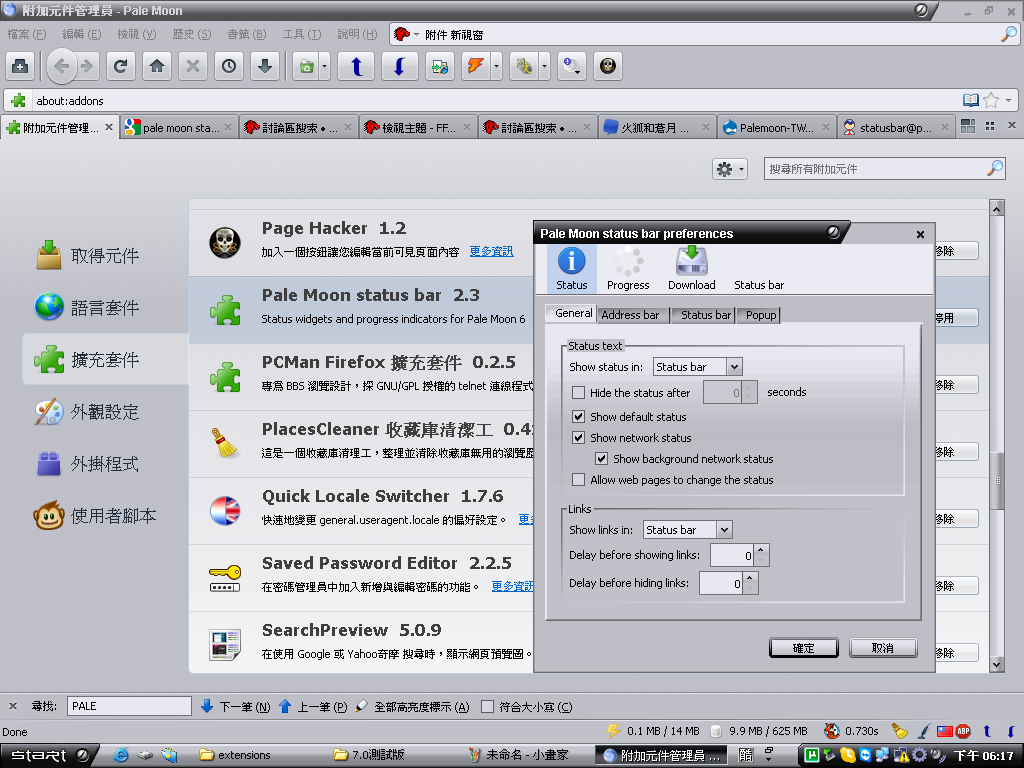Switch to the Address bar tab
The height and width of the screenshot is (768, 1024).
coord(630,315)
